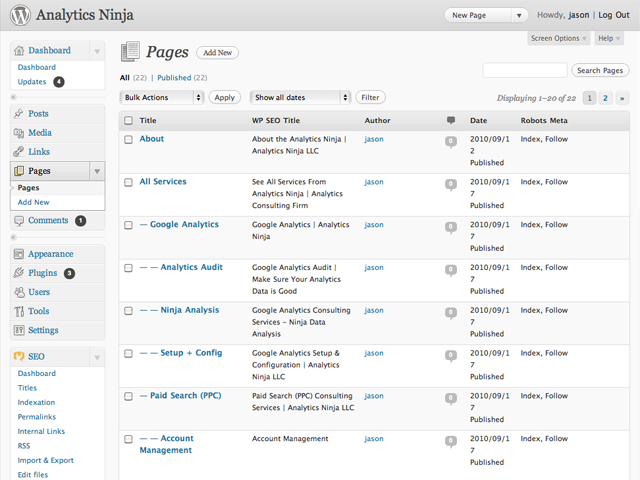
Task: Click the comment bubble icon for About page
Action: [451, 142]
